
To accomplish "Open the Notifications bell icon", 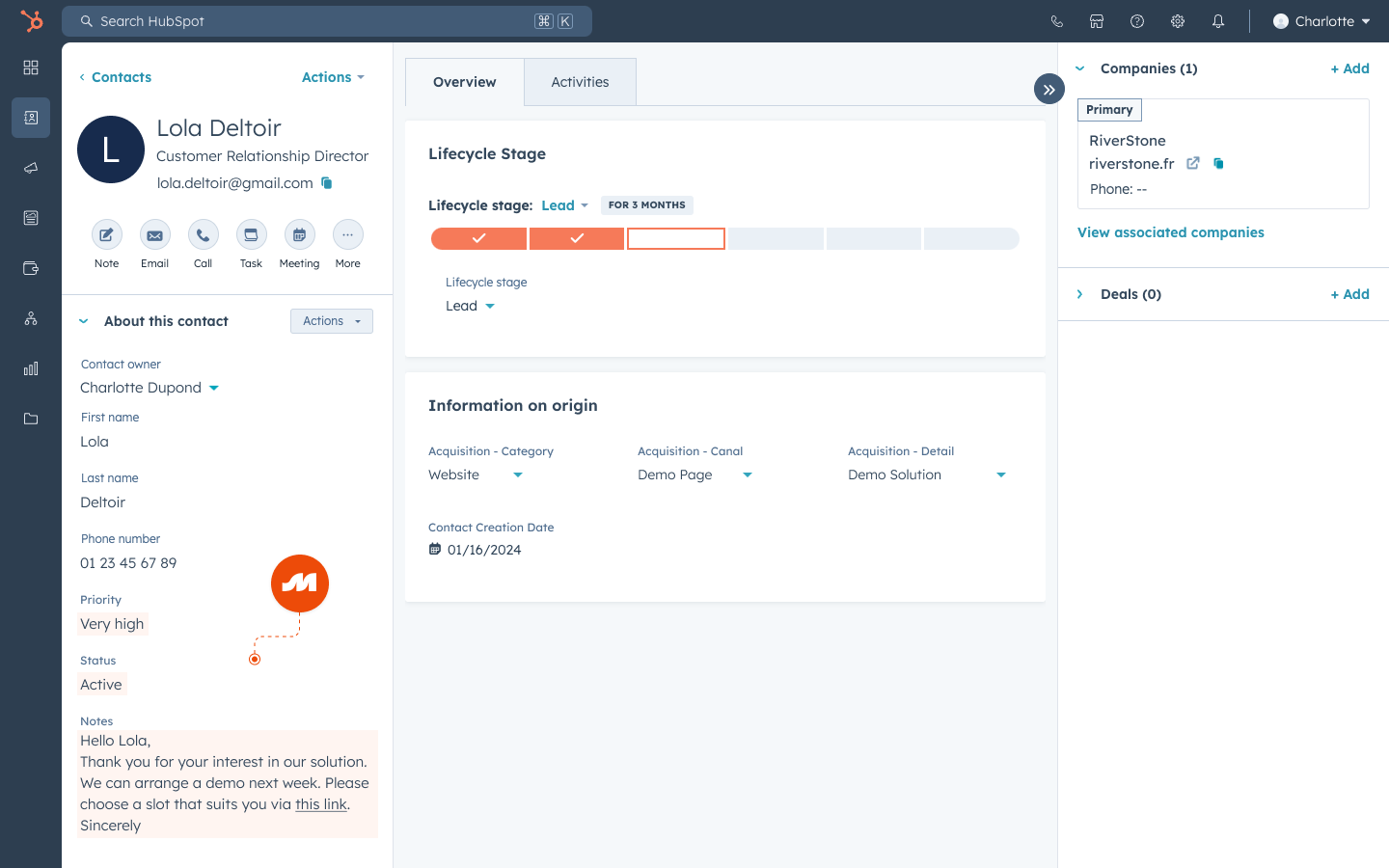I will [1218, 21].
